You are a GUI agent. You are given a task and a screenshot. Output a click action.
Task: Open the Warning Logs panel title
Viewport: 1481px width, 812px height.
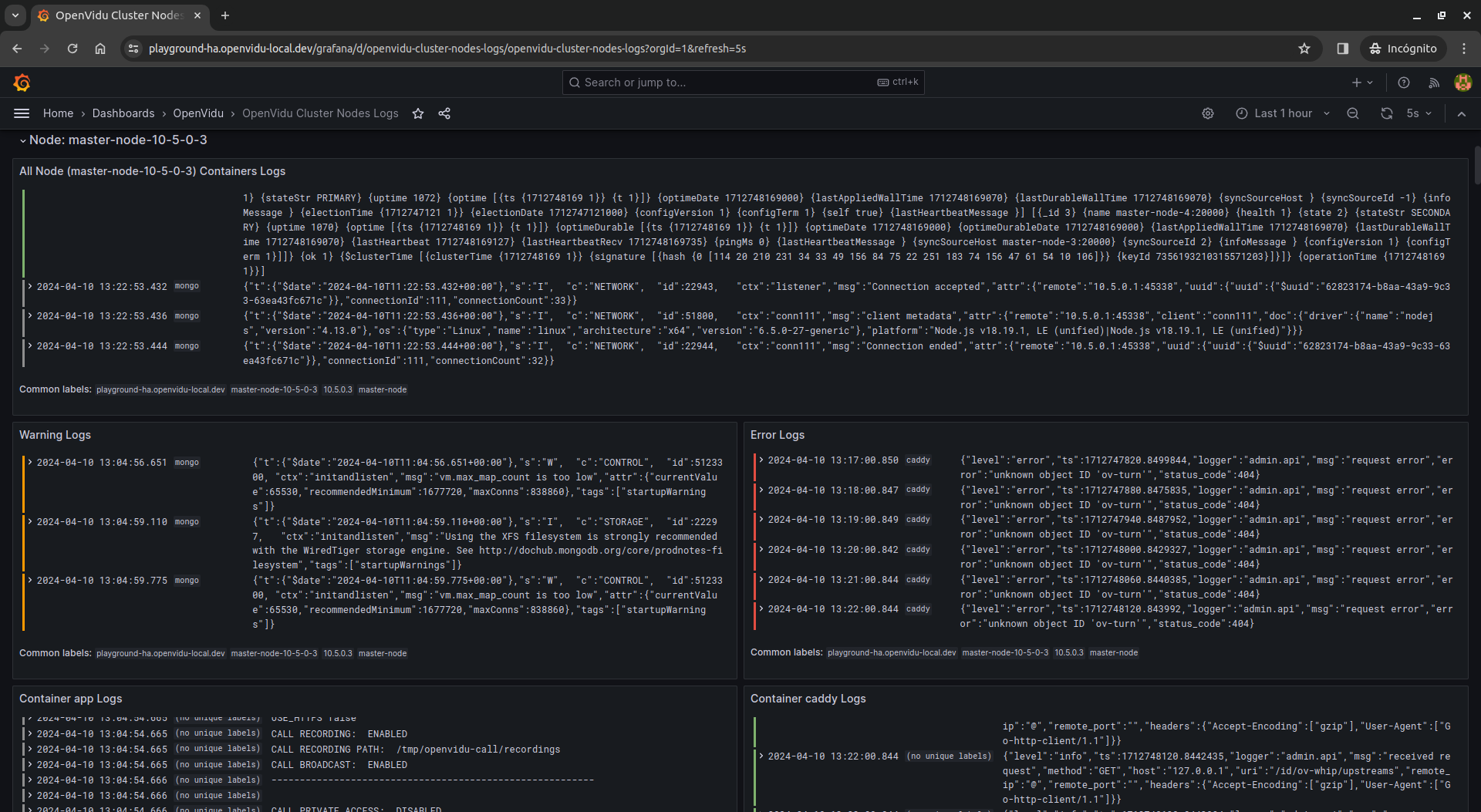[55, 435]
